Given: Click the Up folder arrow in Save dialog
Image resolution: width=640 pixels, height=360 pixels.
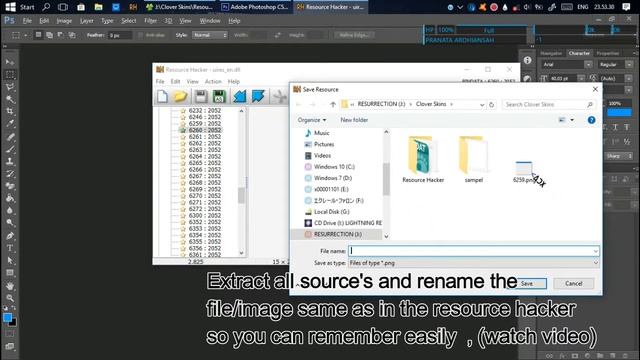Looking at the screenshot, I should pos(333,104).
